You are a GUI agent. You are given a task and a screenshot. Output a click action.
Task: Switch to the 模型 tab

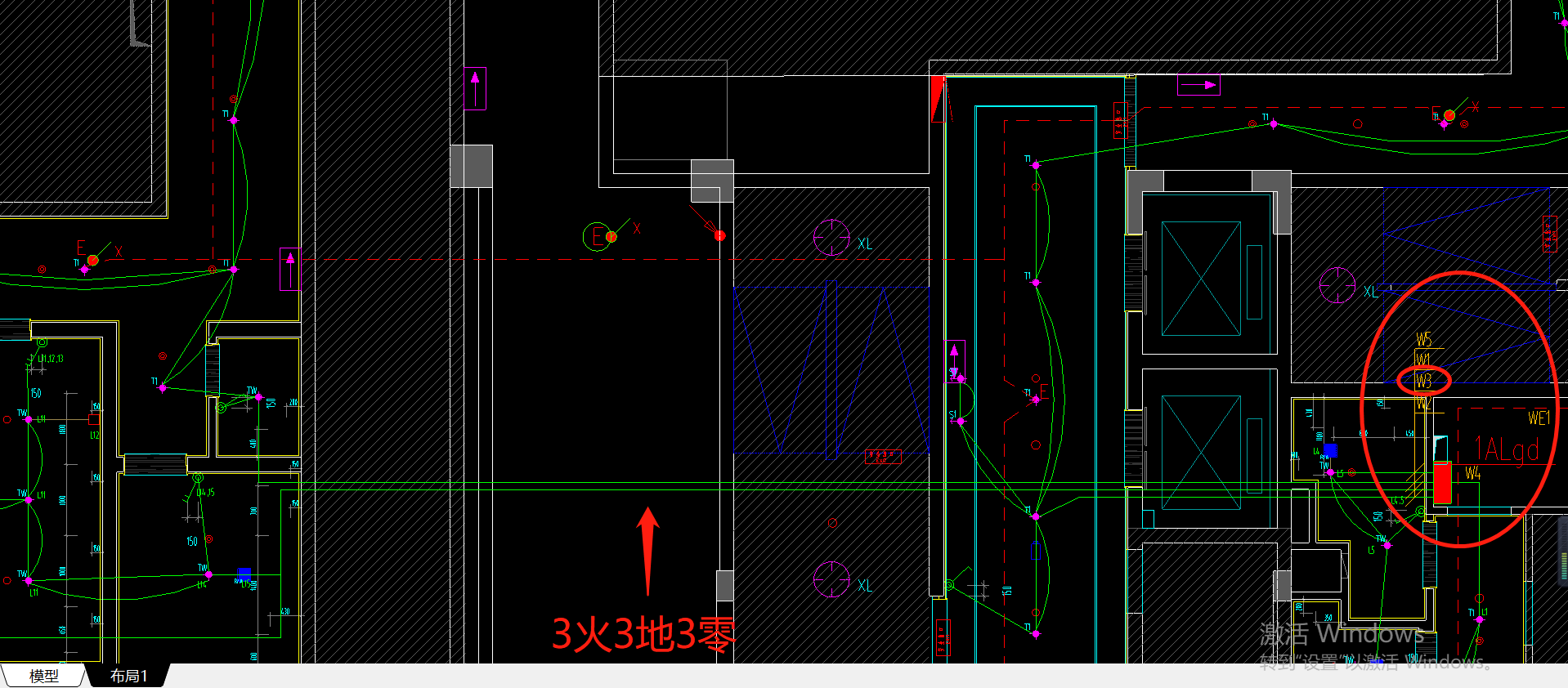point(44,676)
